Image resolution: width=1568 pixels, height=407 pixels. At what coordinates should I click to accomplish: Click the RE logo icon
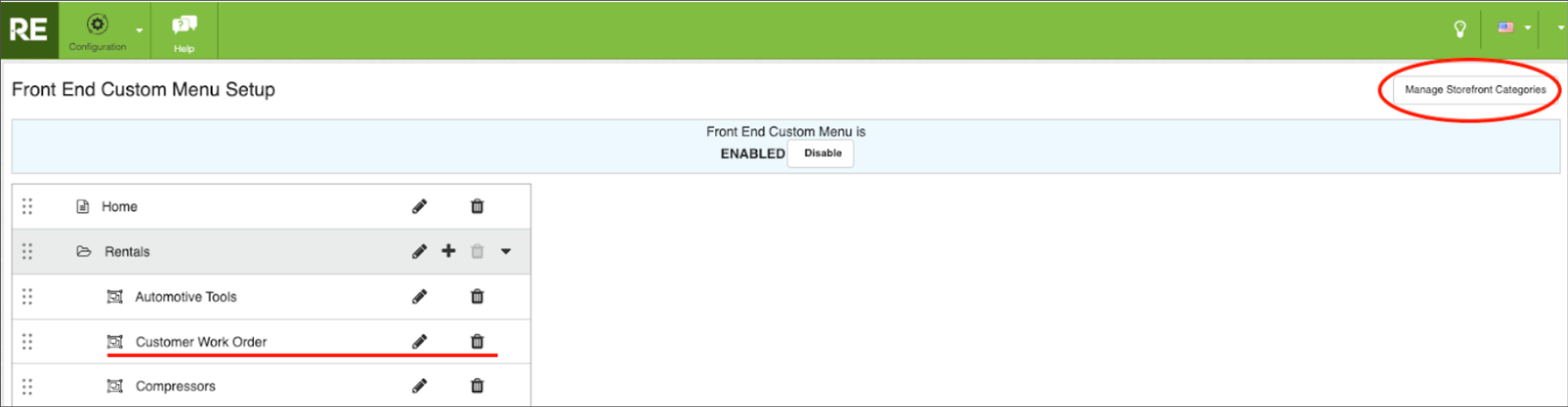click(29, 30)
